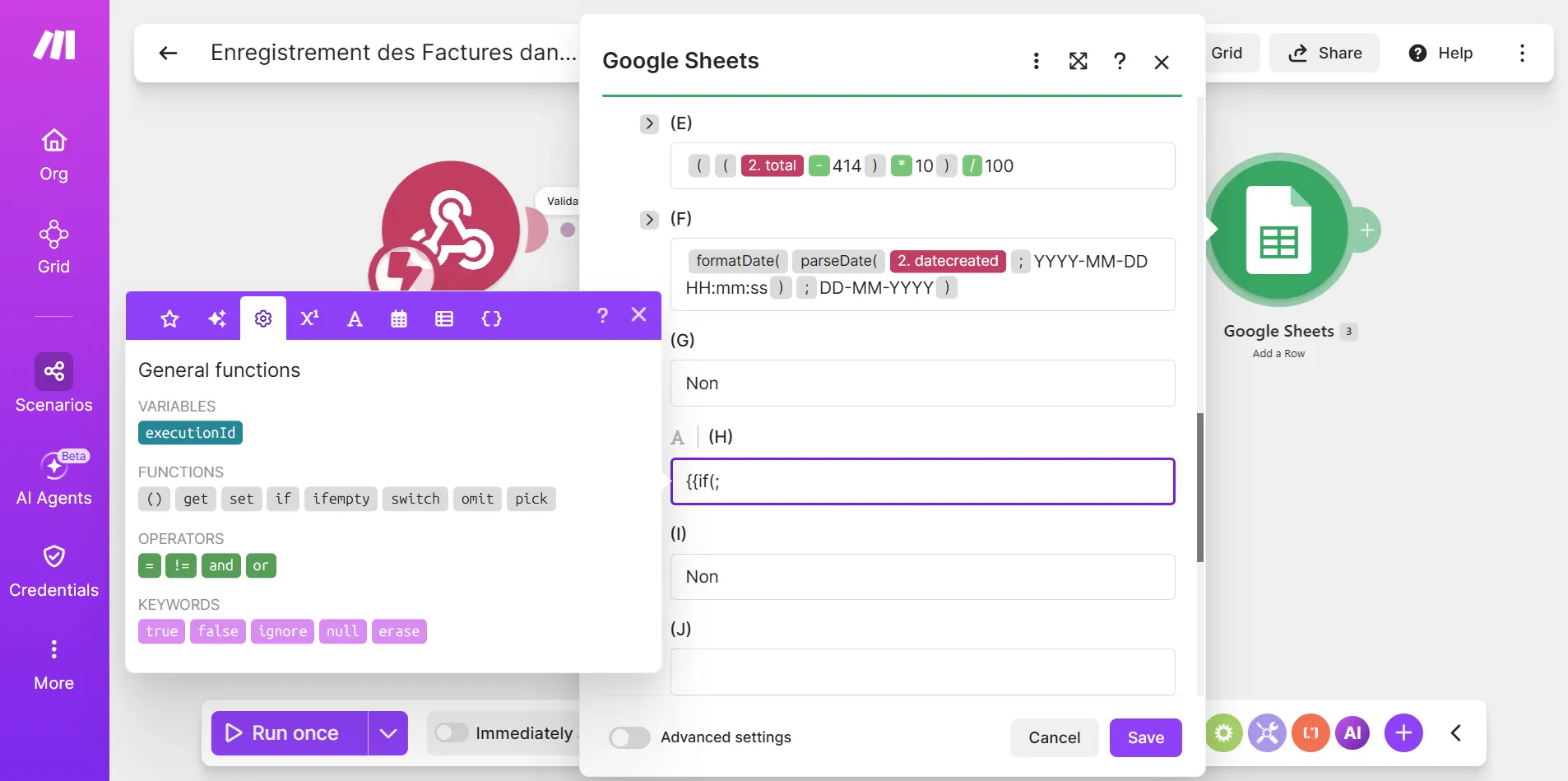Switch to date functions calendar tab
The width and height of the screenshot is (1568, 781).
(399, 318)
